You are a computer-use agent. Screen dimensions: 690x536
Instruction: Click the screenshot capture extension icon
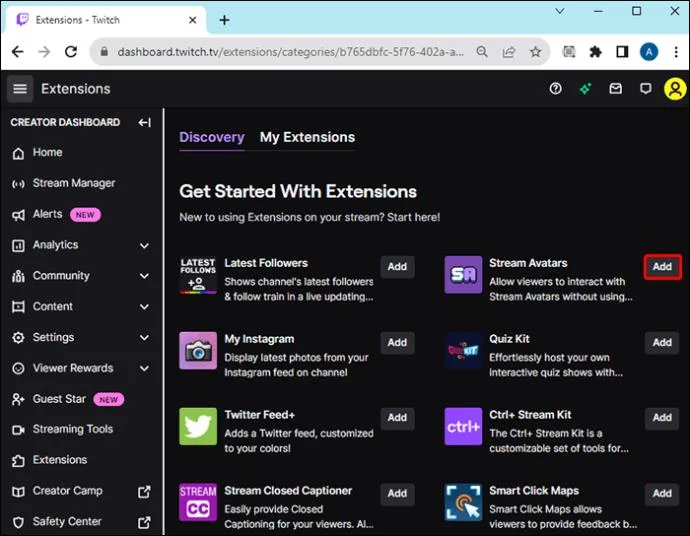(569, 52)
